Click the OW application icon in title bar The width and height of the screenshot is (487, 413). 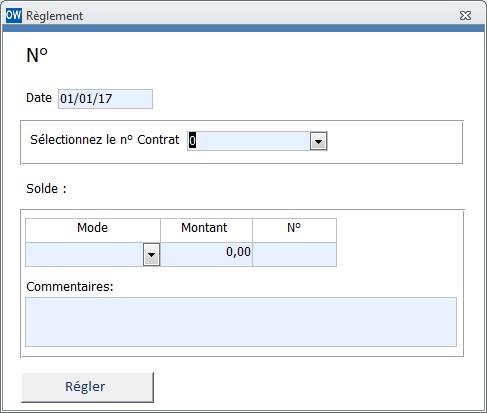coord(14,15)
